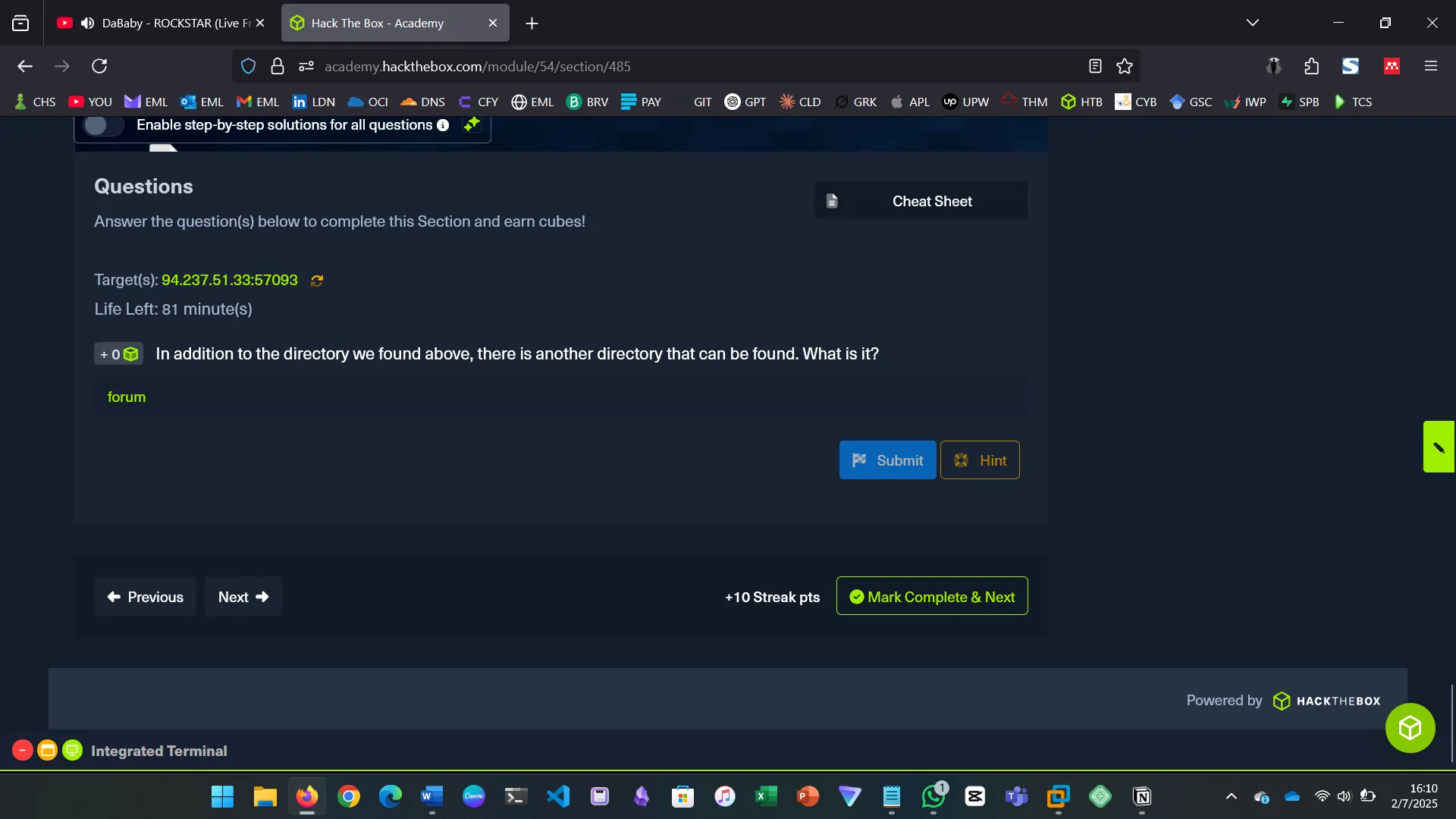Open the GPT bookmark
Viewport: 1456px width, 819px height.
(745, 101)
